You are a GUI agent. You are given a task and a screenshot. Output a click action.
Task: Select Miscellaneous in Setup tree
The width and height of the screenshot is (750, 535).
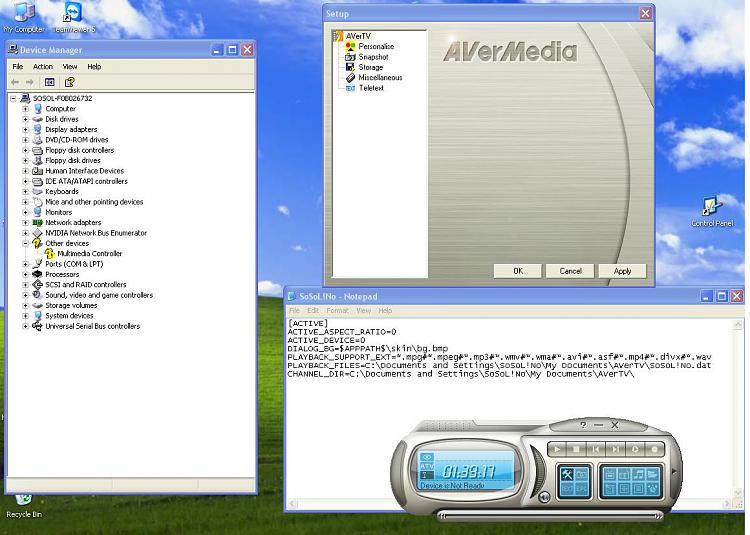(x=380, y=77)
